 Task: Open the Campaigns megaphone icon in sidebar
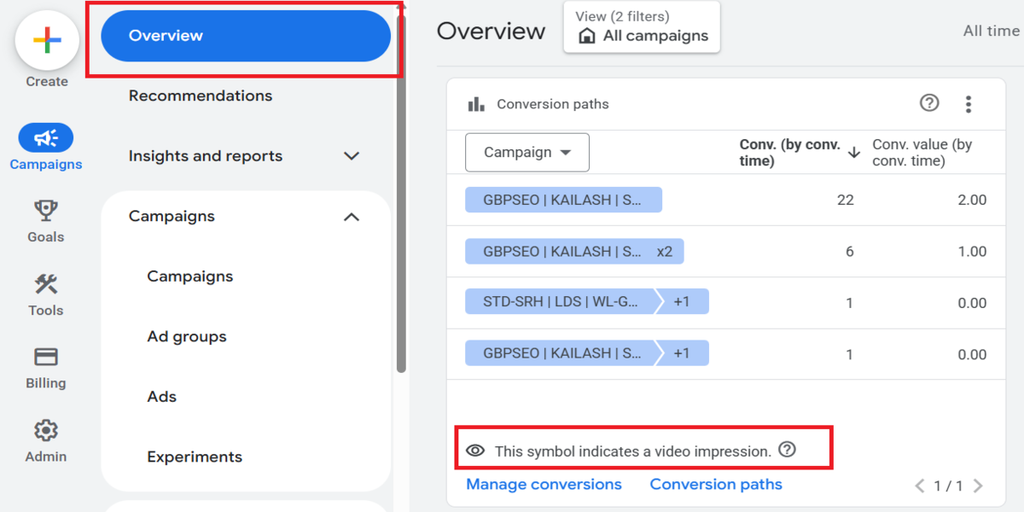pyautogui.click(x=46, y=138)
